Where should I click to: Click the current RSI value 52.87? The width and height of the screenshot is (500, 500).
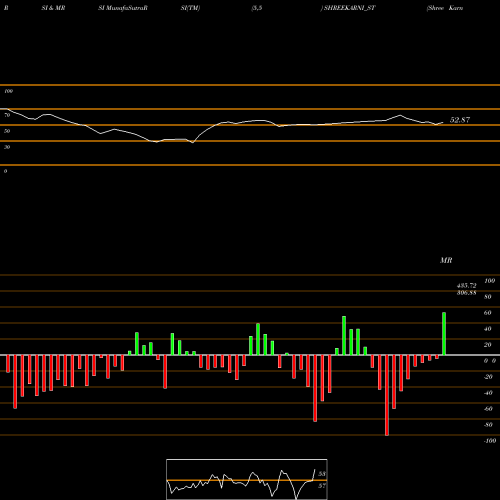(460, 120)
